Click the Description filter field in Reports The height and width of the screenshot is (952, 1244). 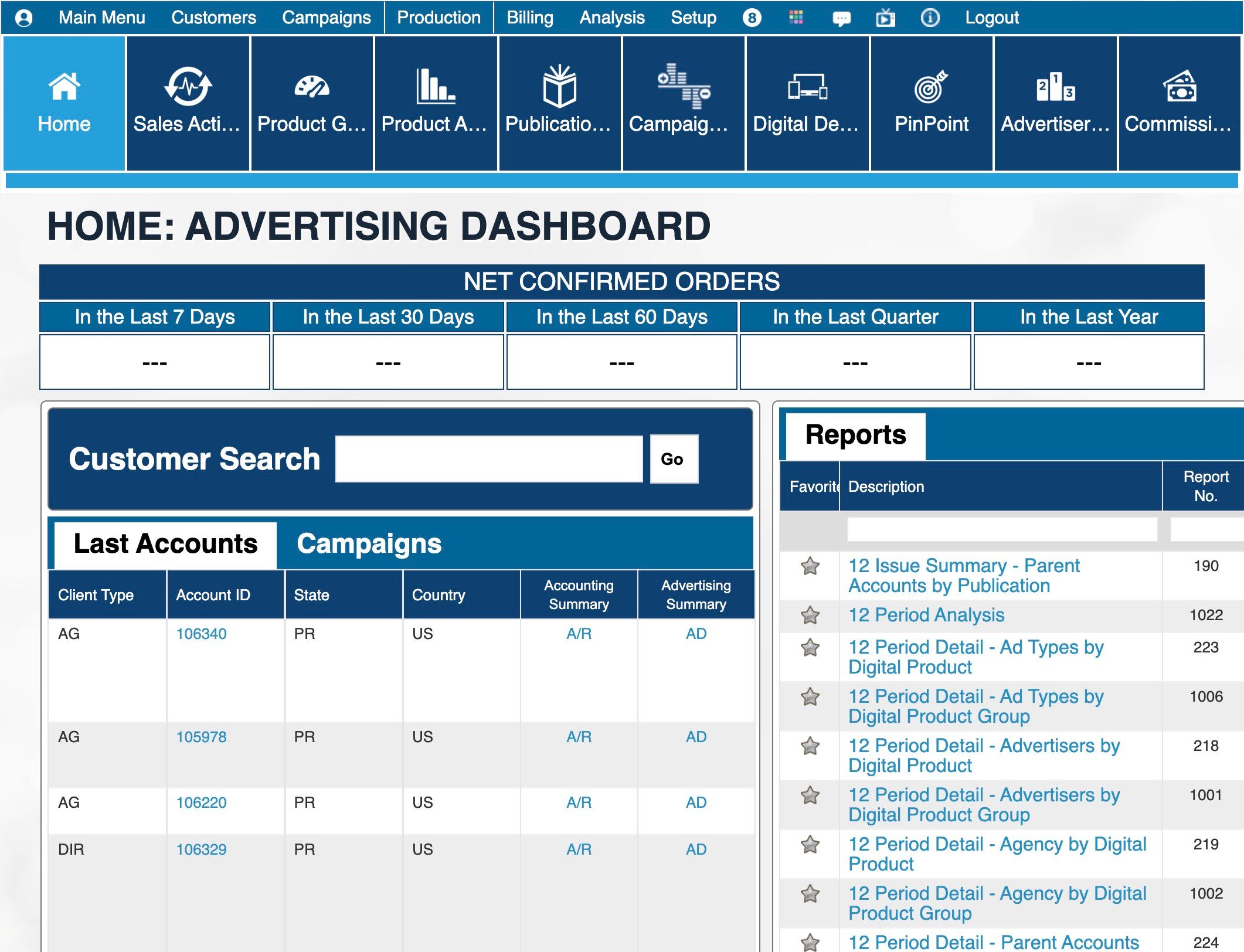[1001, 529]
